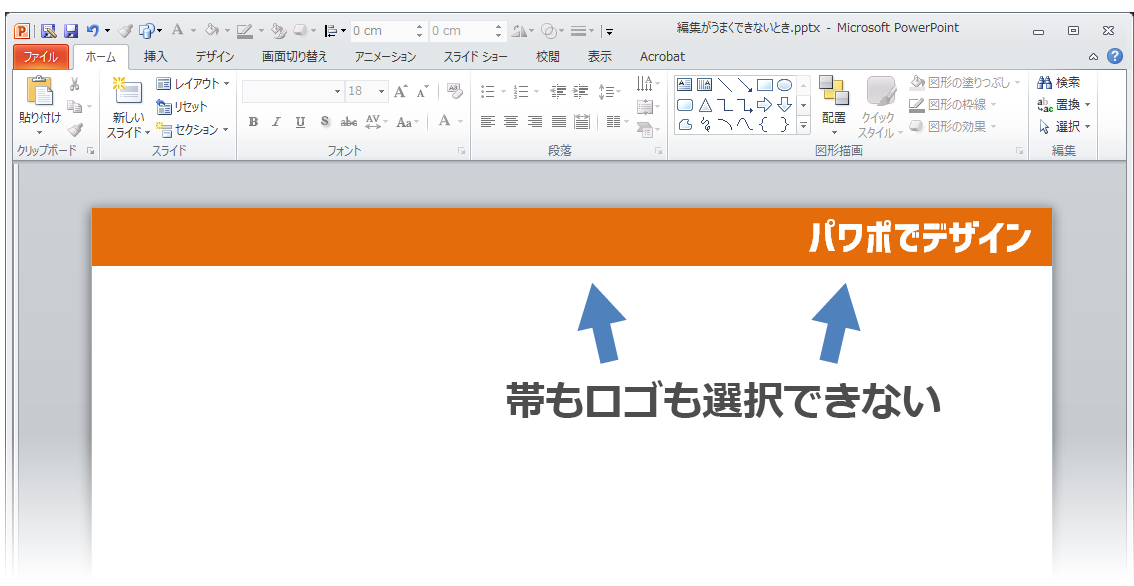The height and width of the screenshot is (586, 1134).
Task: Toggle Italic formatting
Action: 276,122
